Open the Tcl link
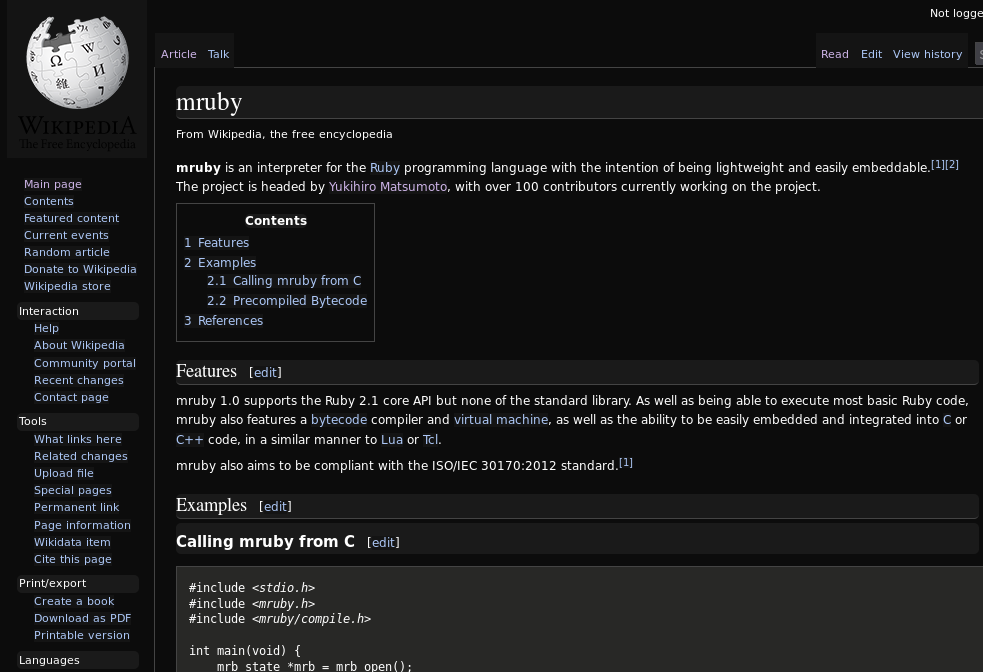The height and width of the screenshot is (672, 983). [x=431, y=440]
